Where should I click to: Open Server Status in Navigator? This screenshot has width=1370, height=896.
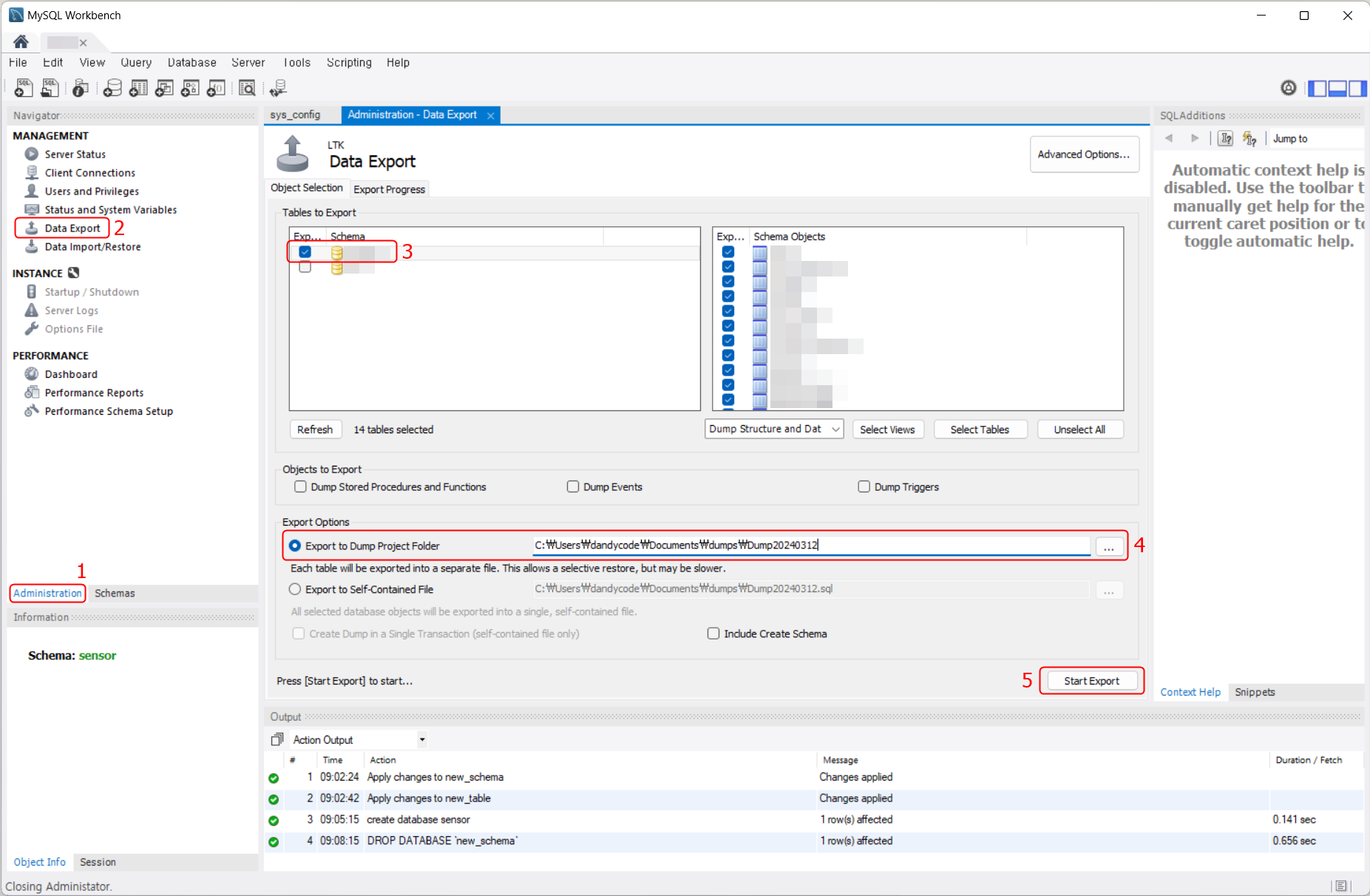tap(75, 154)
